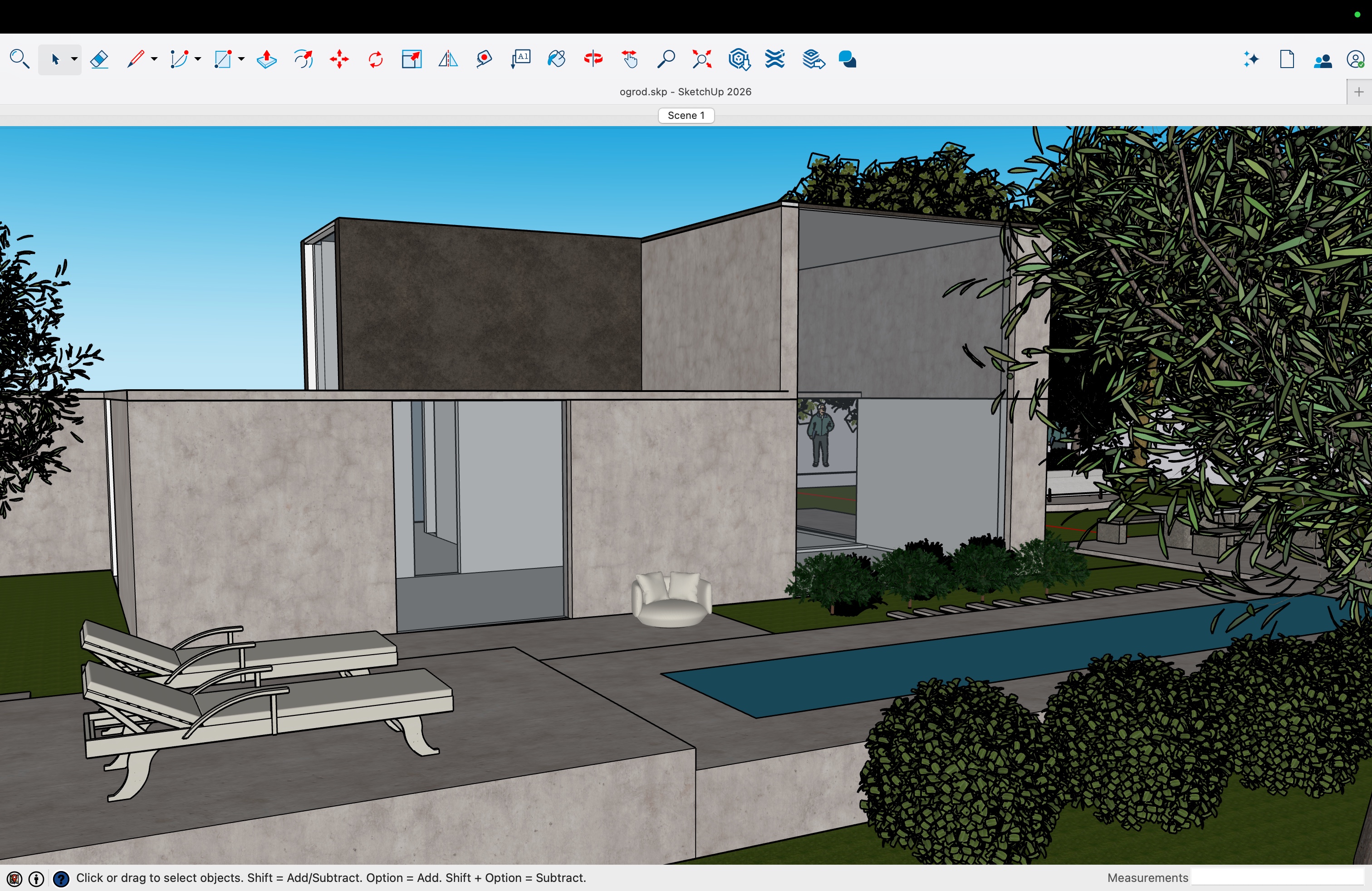This screenshot has height=891, width=1372.
Task: Activate the Move tool
Action: (339, 59)
